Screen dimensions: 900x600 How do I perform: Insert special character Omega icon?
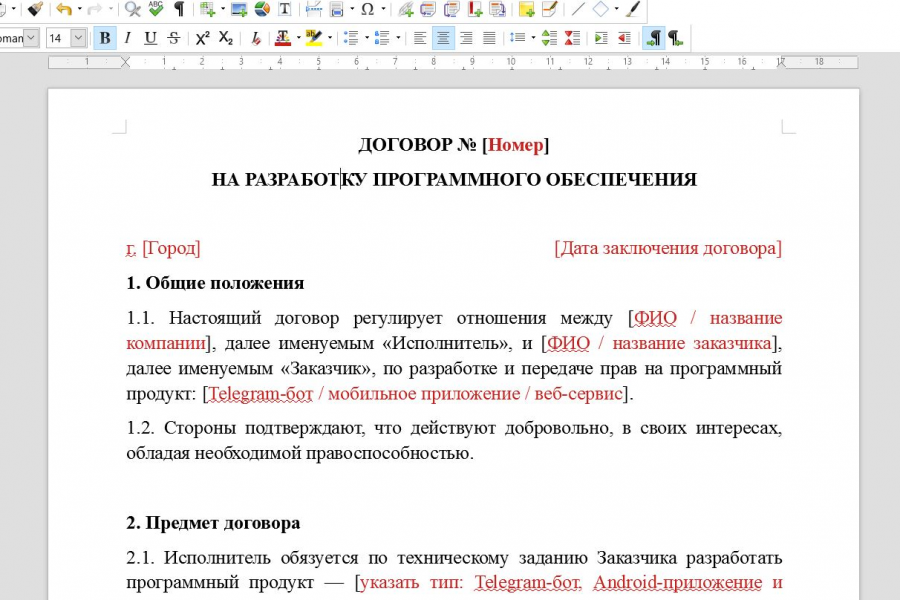click(367, 9)
